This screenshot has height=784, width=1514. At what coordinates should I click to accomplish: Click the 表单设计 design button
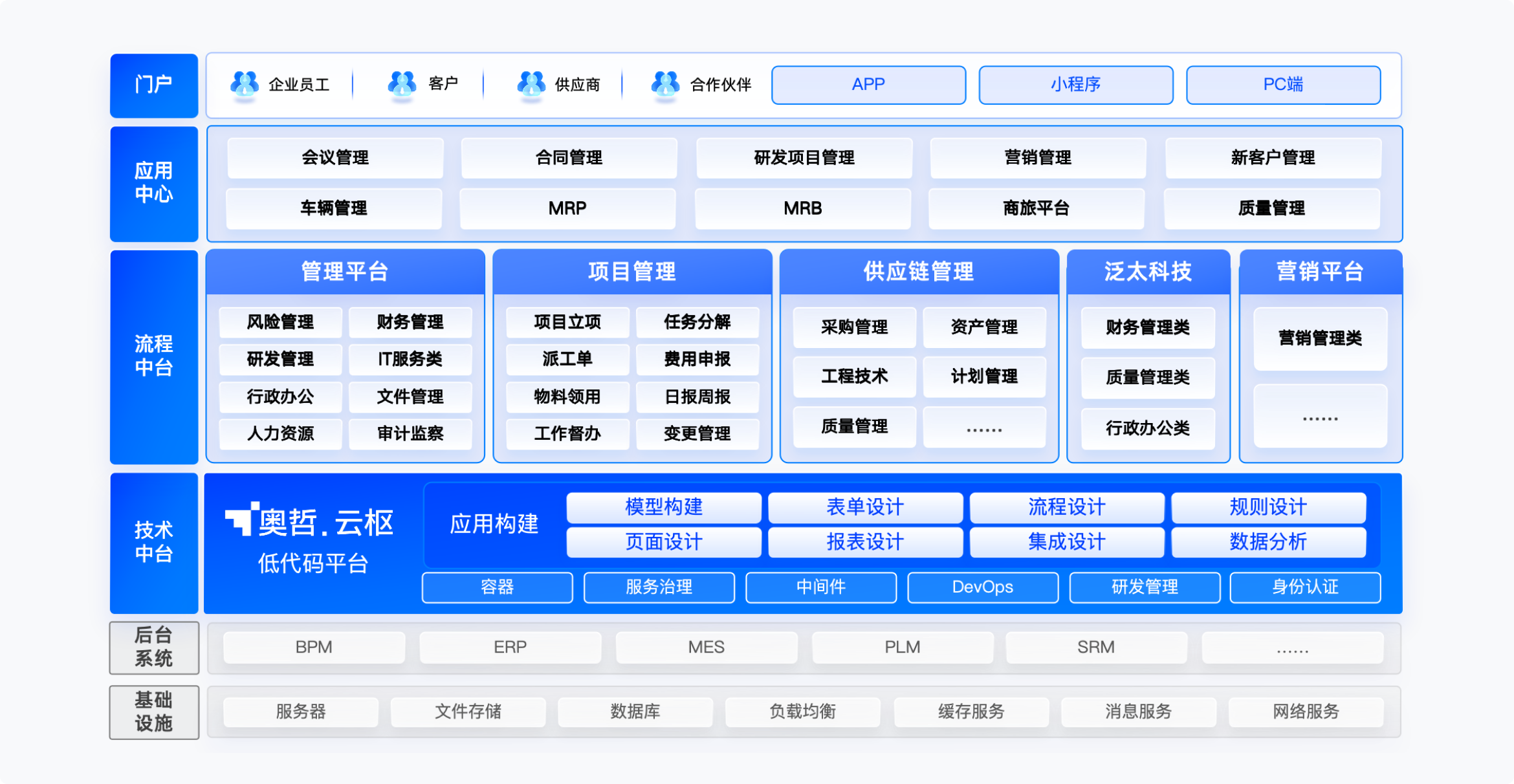coord(865,507)
